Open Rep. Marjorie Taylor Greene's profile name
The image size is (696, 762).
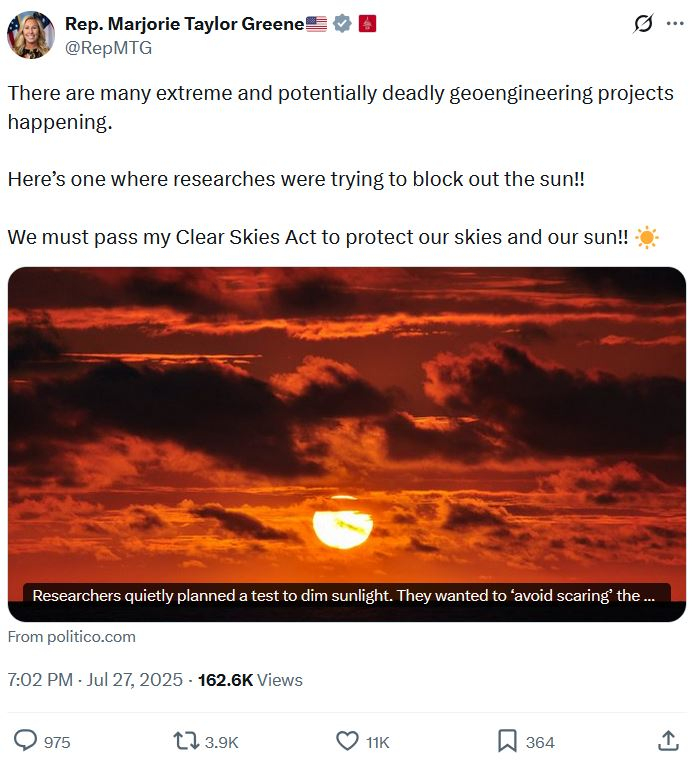[x=184, y=24]
